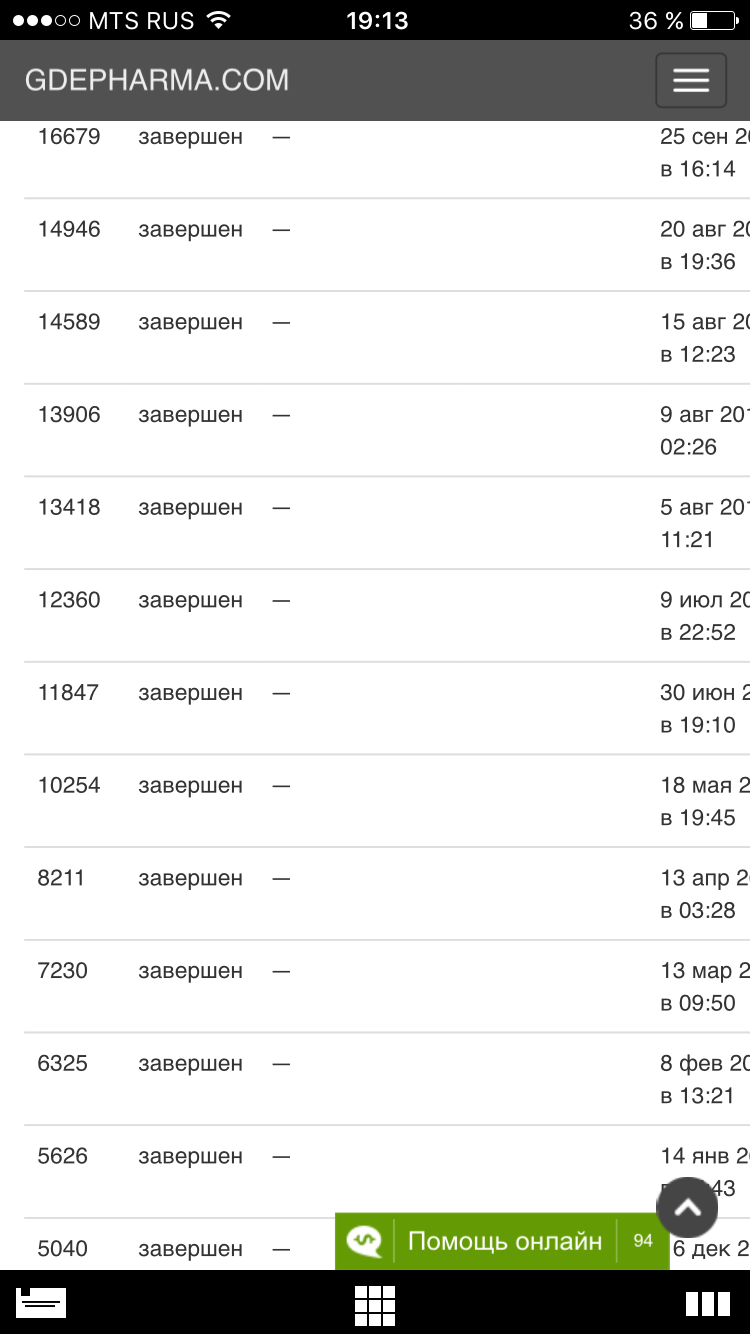Select order number 16679
Viewport: 750px width, 1334px height.
pos(69,137)
